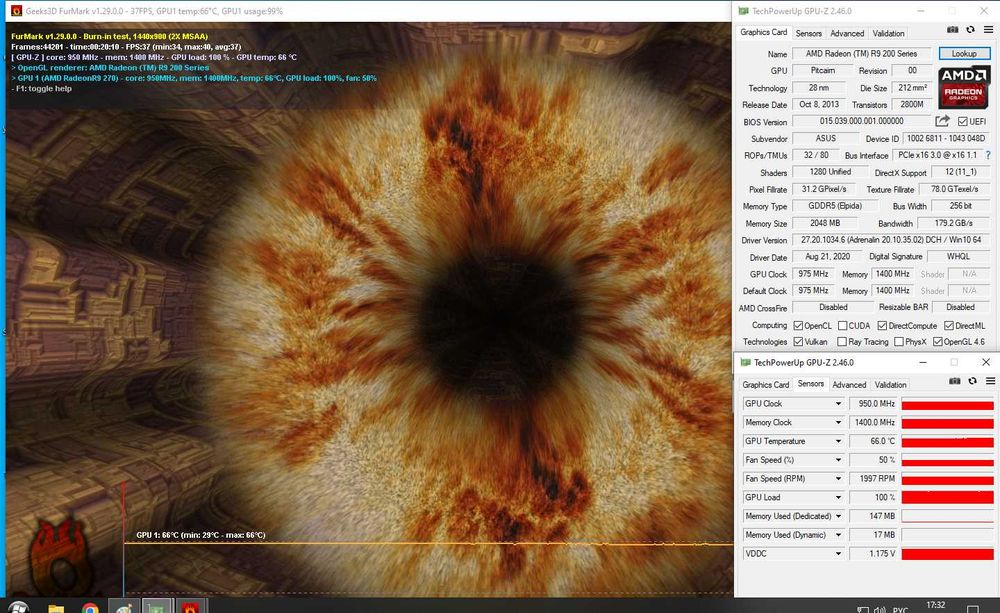Click upper GPU-Z window title bar icon
1000x613 pixels.
743,11
